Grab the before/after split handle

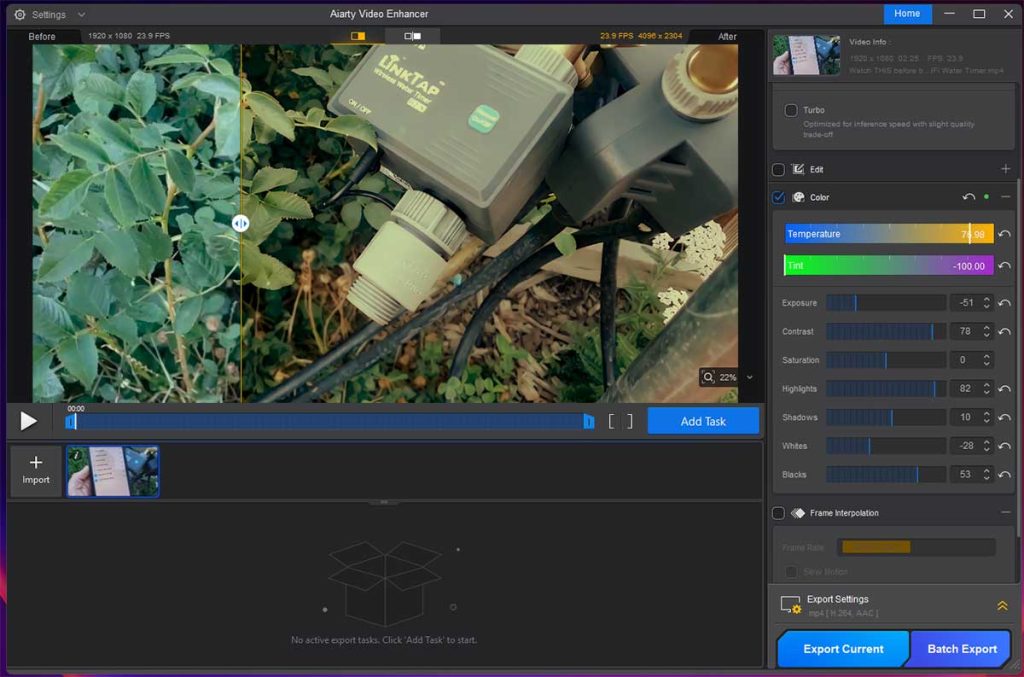pyautogui.click(x=240, y=224)
